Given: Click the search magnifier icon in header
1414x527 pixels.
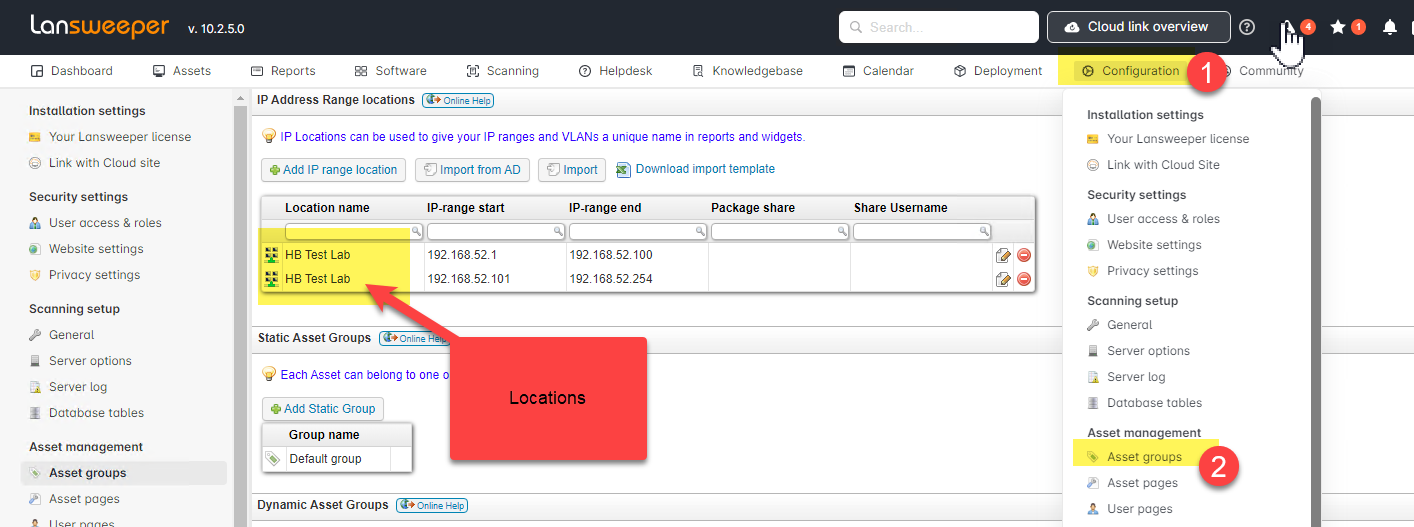Looking at the screenshot, I should (x=856, y=27).
